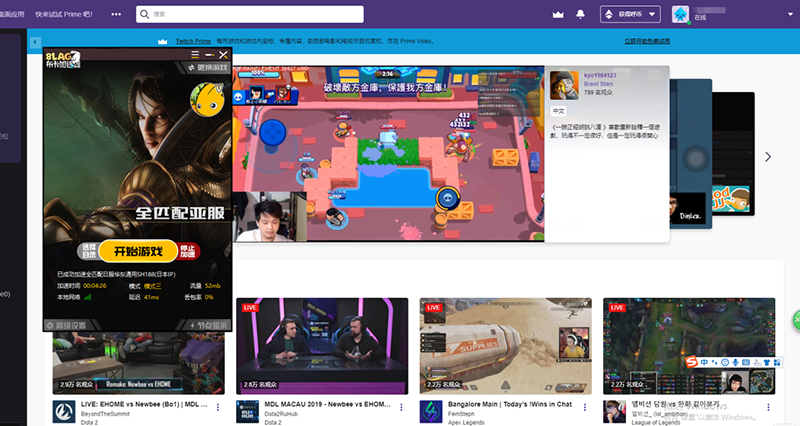Follow the Twitch Prime banner link
This screenshot has height=426, width=800.
pos(193,41)
